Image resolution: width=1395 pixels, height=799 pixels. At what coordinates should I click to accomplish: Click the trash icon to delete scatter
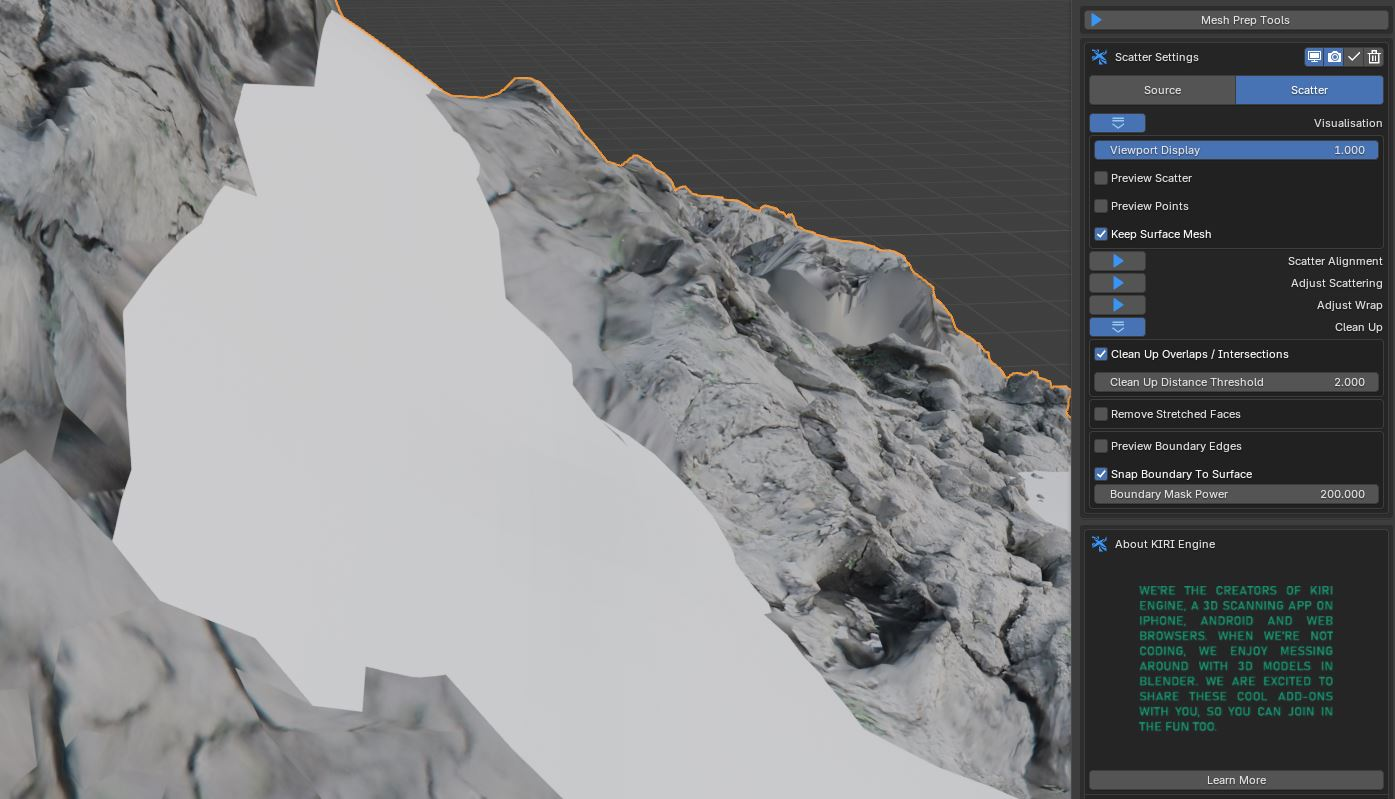click(1374, 57)
